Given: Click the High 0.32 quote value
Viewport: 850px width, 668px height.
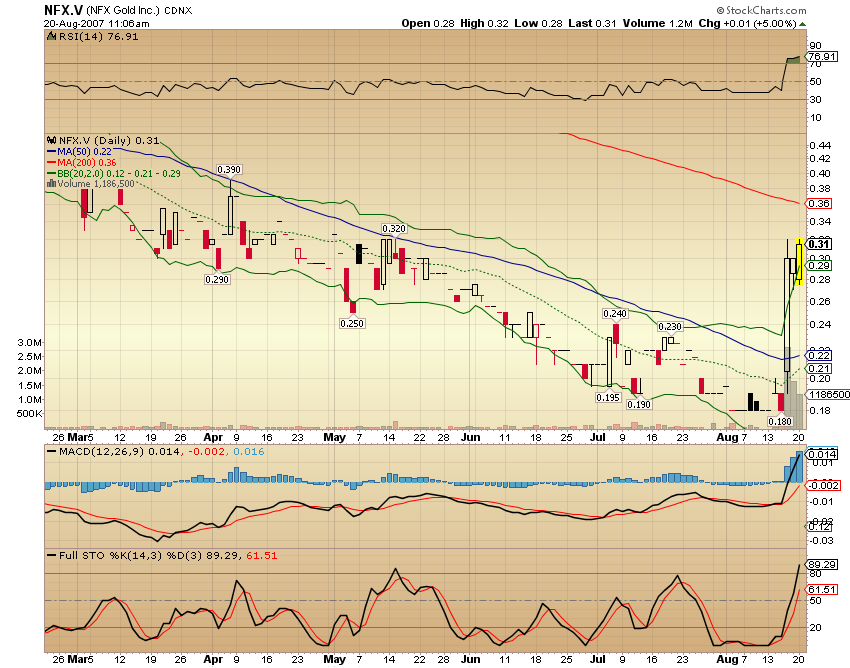Looking at the screenshot, I should click(485, 23).
